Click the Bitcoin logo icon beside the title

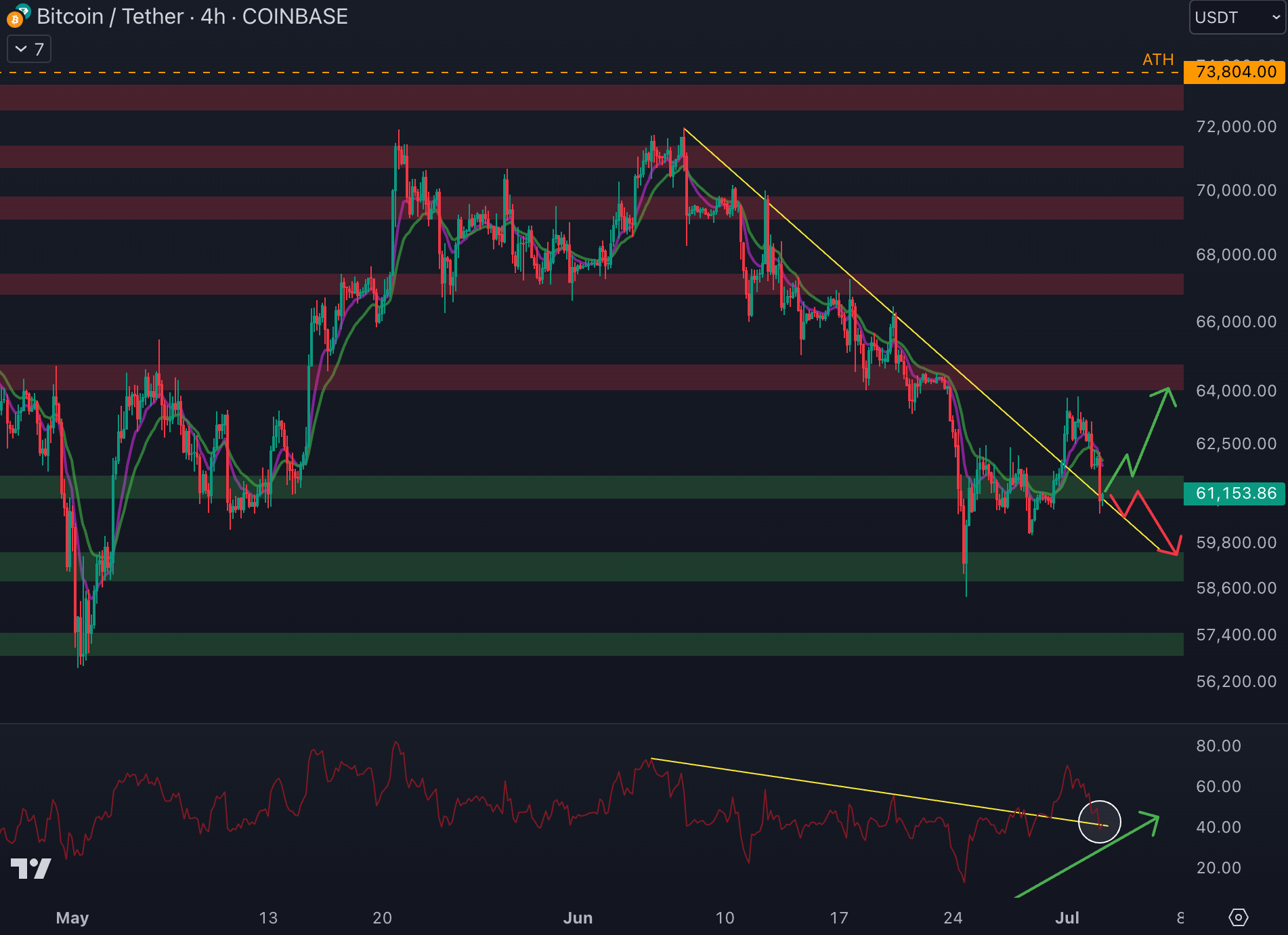tap(16, 18)
